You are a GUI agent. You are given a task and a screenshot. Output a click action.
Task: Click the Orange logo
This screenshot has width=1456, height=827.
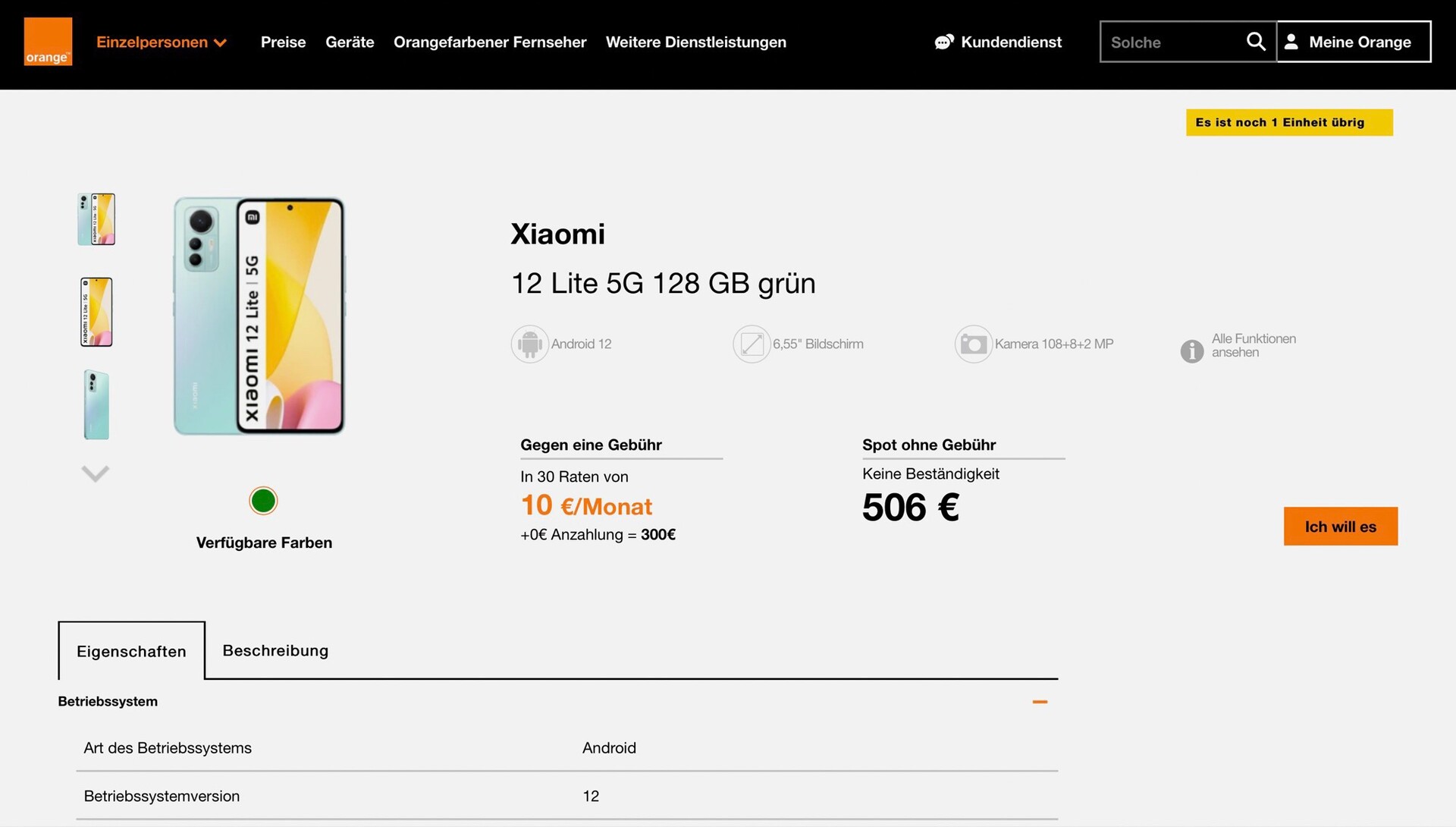[48, 42]
